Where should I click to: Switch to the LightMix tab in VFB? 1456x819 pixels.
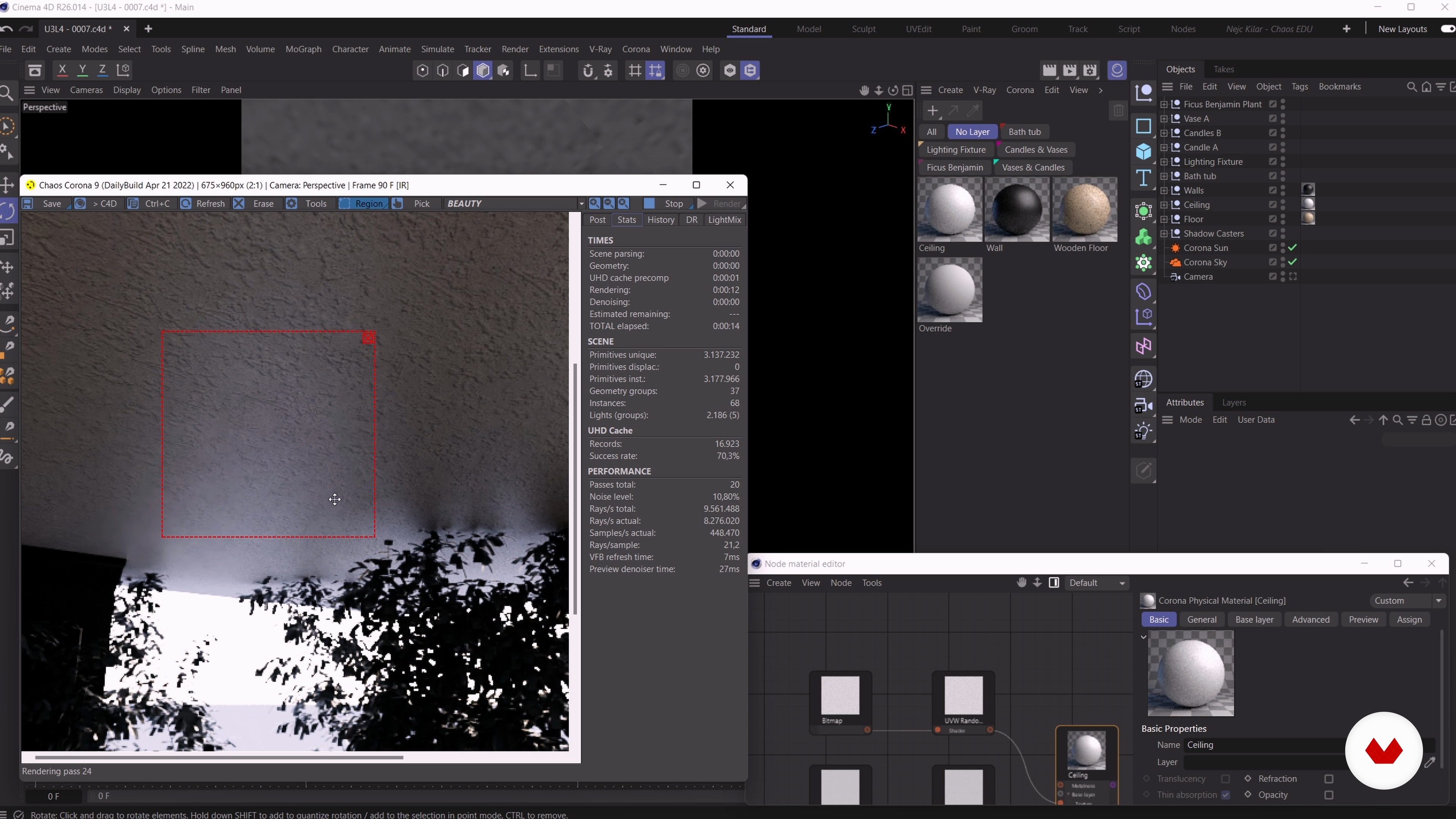725,220
